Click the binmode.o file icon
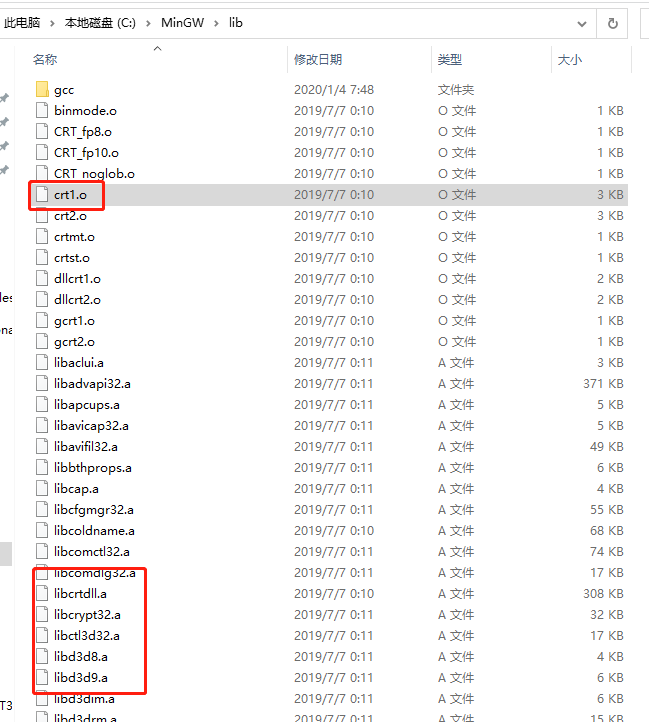The height and width of the screenshot is (722, 649). coord(42,111)
